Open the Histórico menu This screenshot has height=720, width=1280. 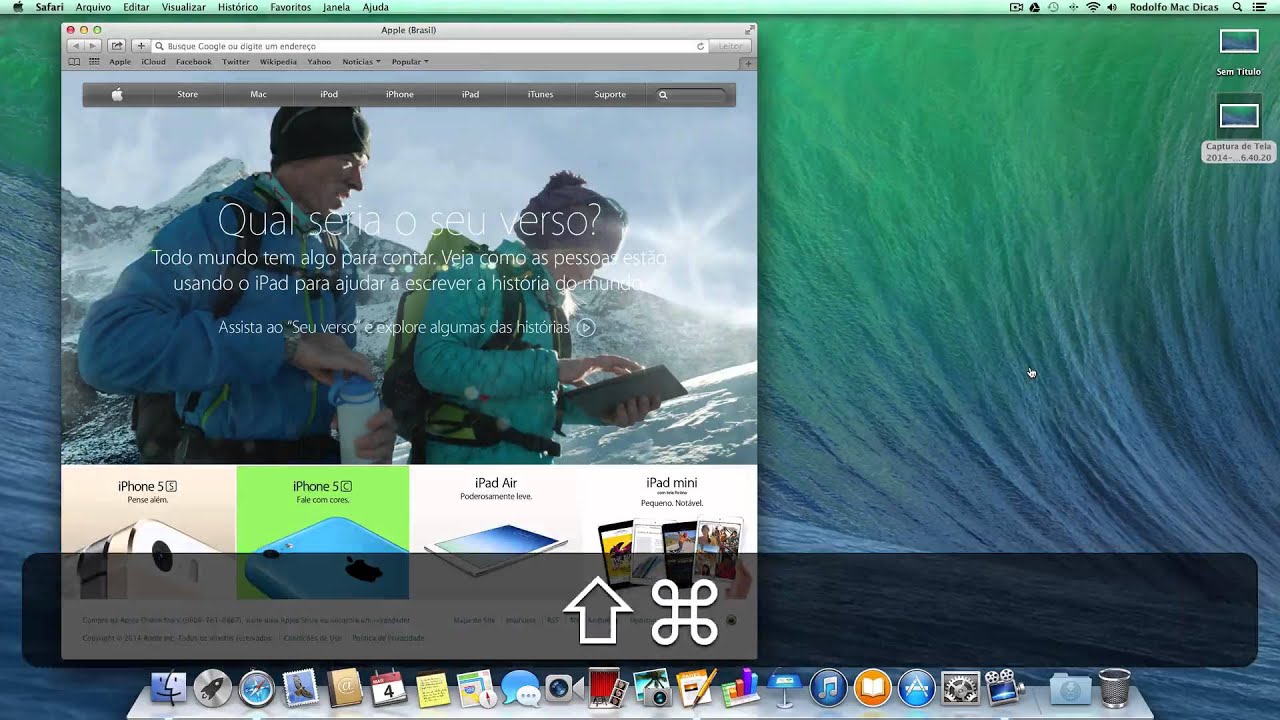point(237,7)
